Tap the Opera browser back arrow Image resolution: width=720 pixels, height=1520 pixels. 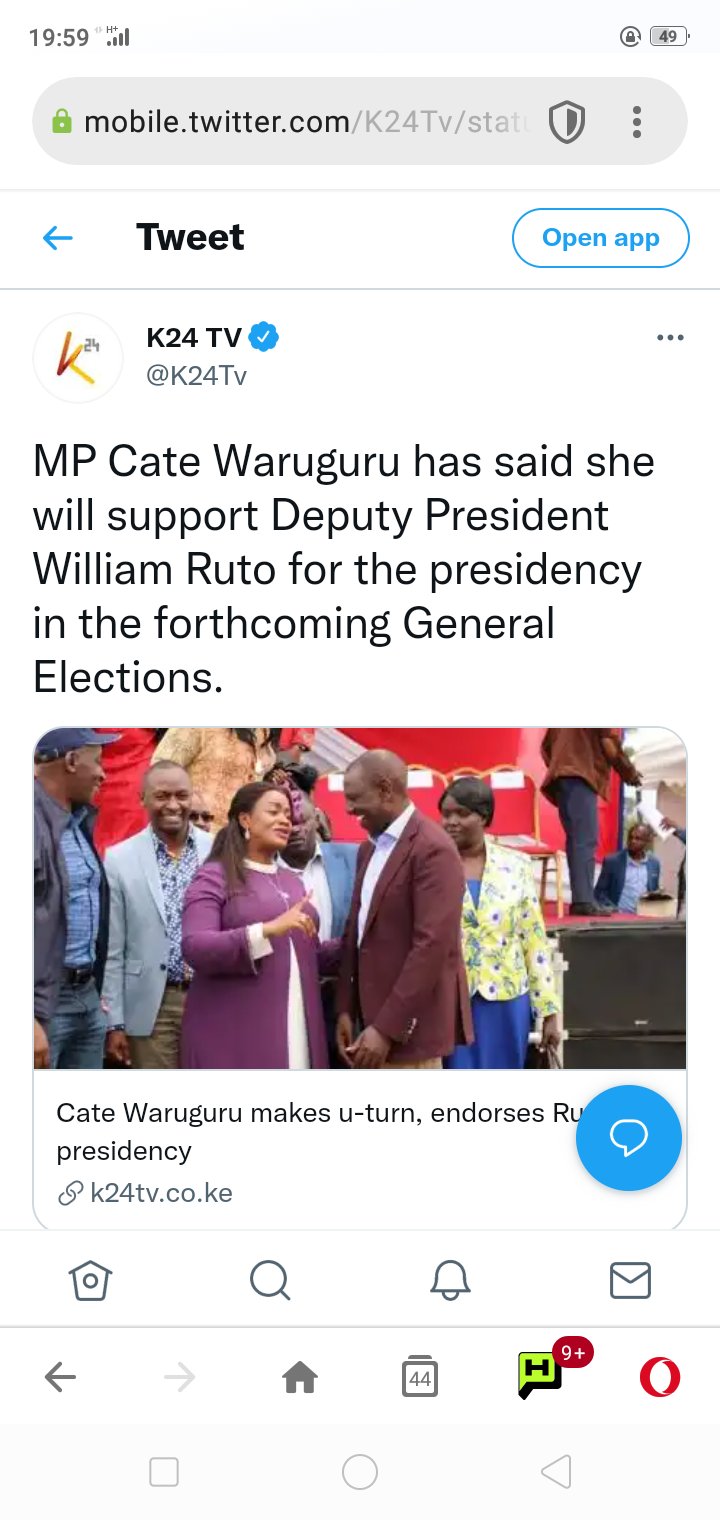point(60,1378)
